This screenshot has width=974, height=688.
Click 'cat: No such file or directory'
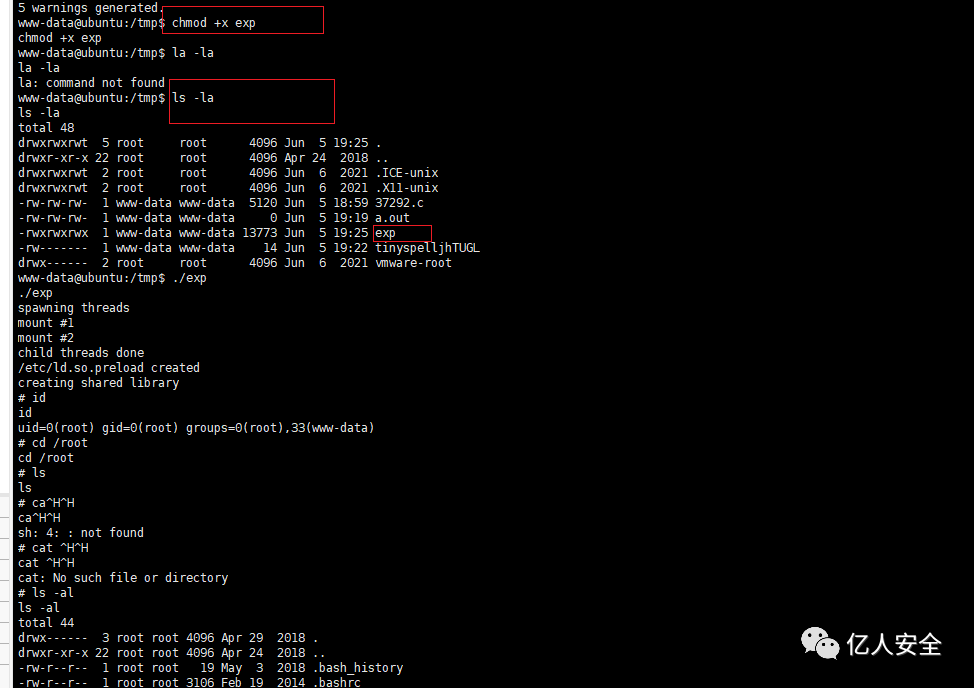[x=123, y=577]
